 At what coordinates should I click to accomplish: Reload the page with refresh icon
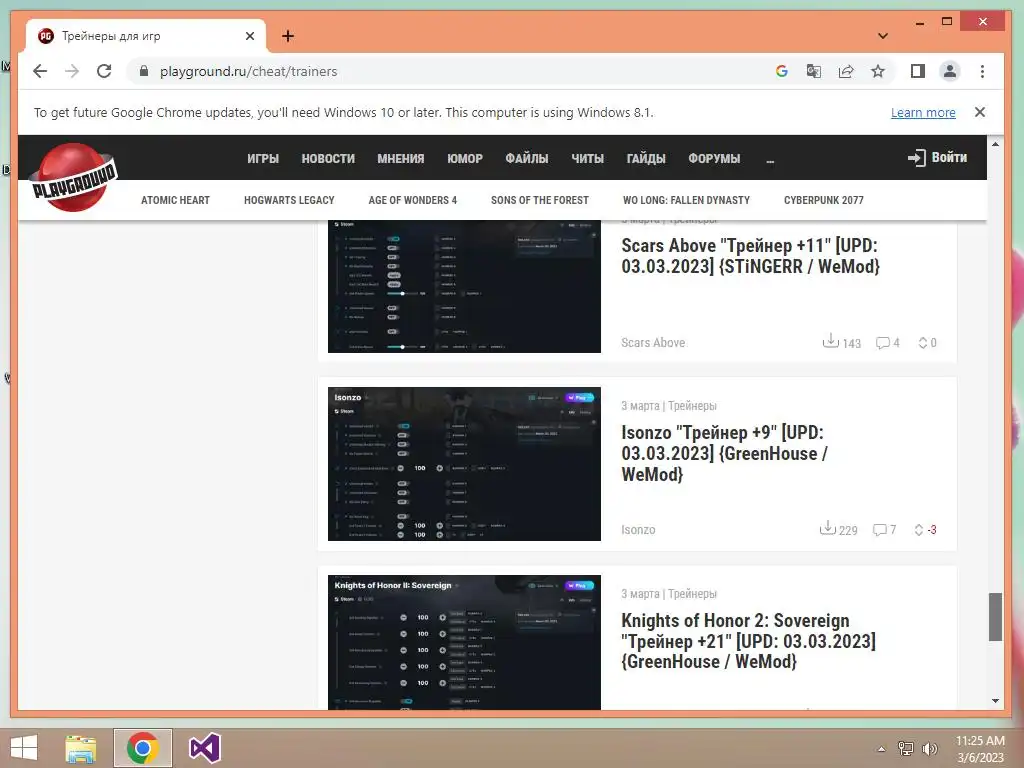(104, 71)
